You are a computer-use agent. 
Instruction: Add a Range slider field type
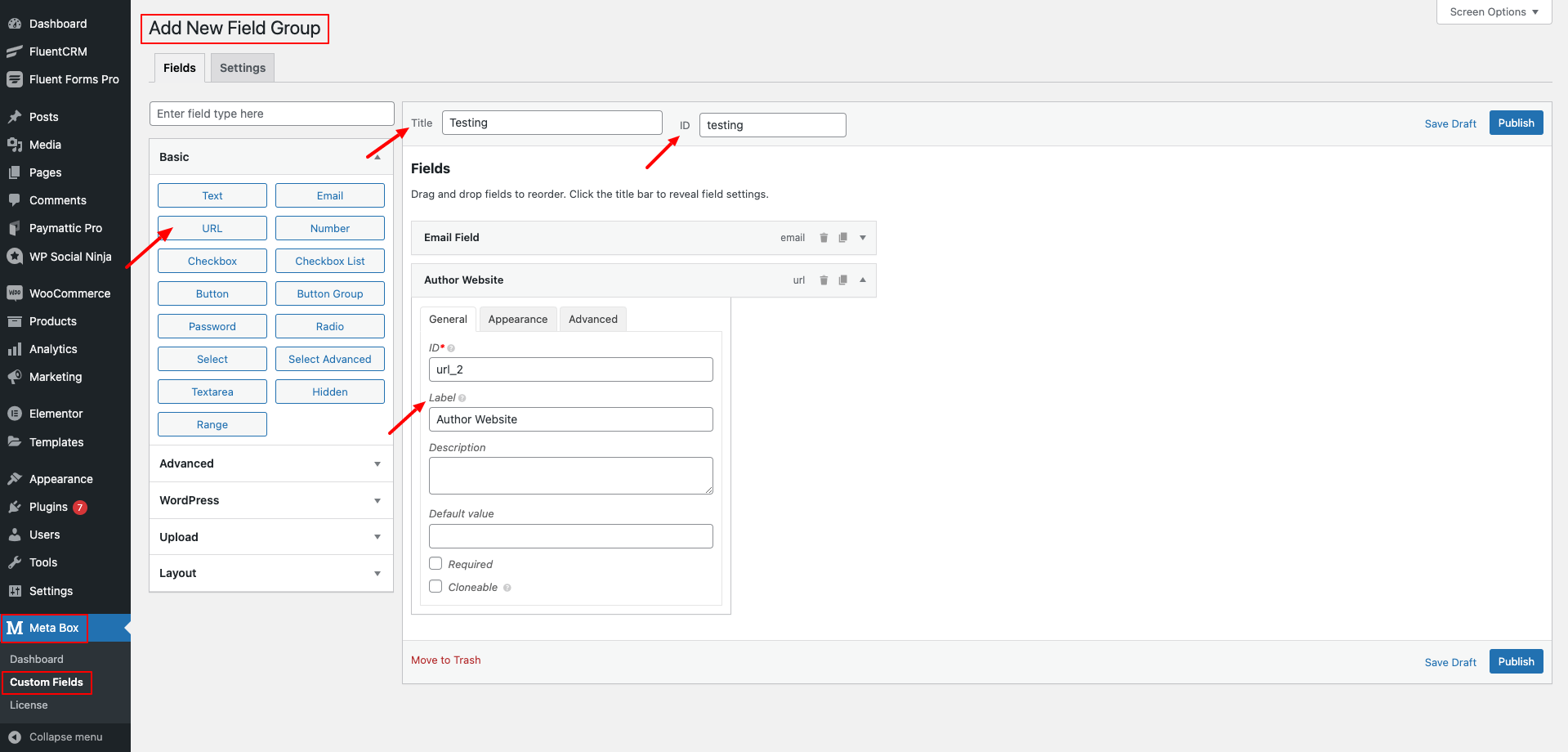pyautogui.click(x=212, y=425)
